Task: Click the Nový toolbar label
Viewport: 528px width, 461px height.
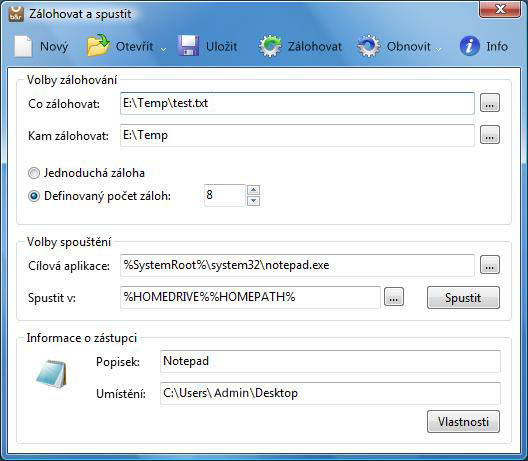Action: (x=54, y=46)
